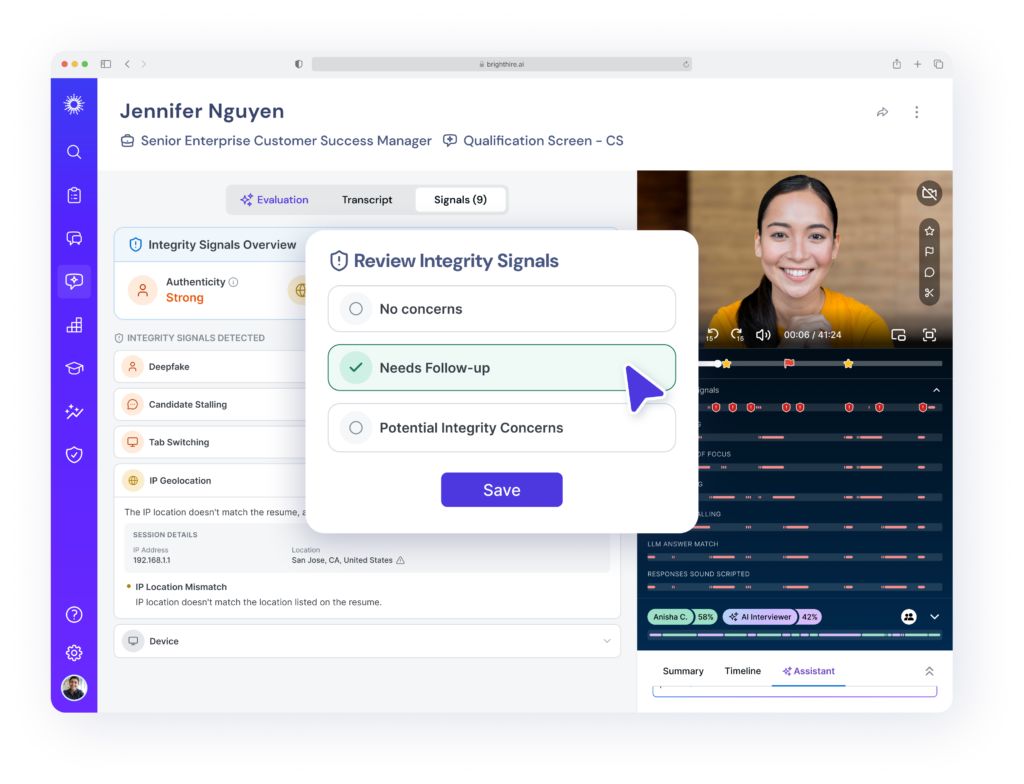Open the user profile avatar
1024x784 pixels.
tap(74, 687)
